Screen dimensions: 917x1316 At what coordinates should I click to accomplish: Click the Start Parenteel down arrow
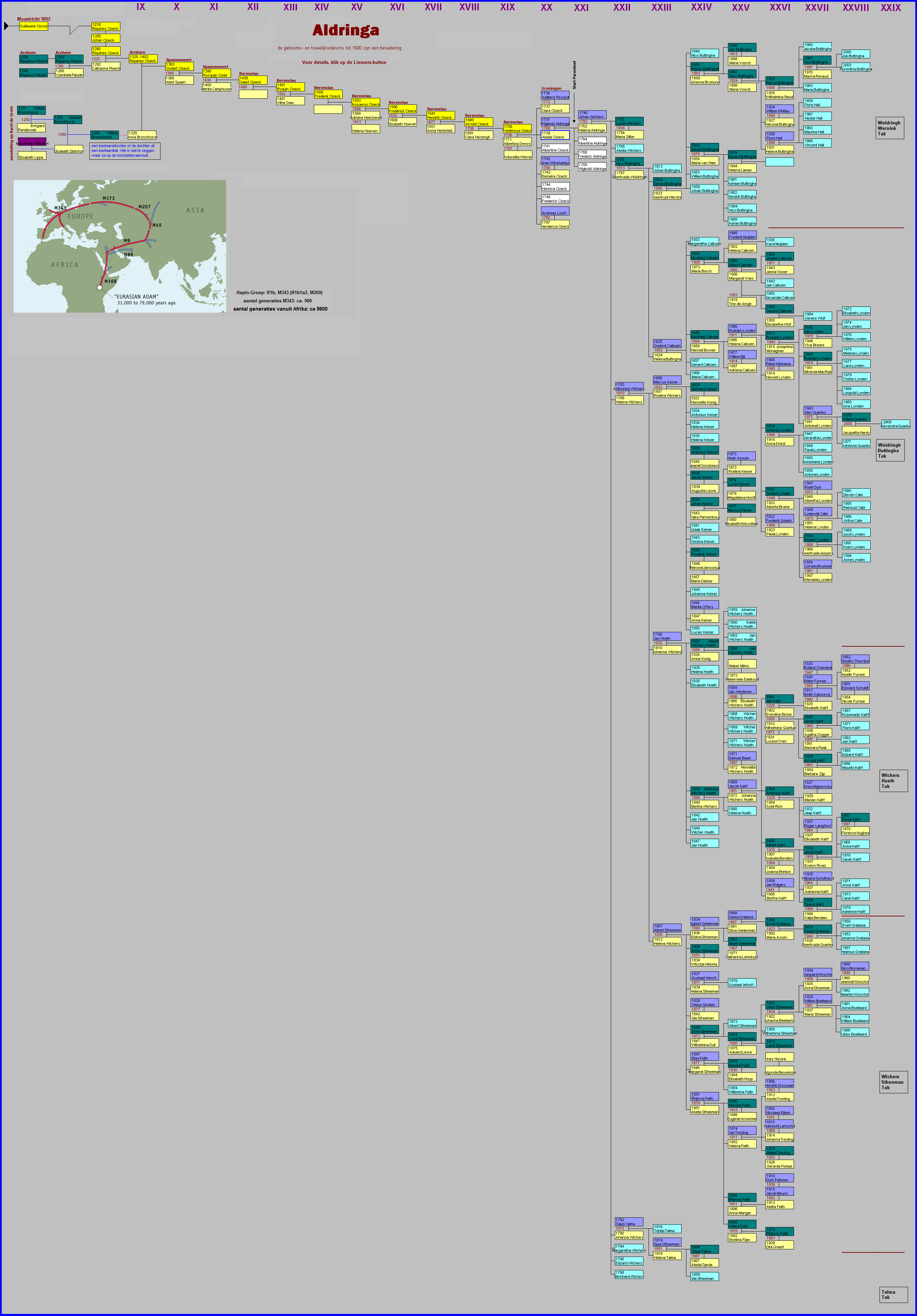pyautogui.click(x=574, y=121)
